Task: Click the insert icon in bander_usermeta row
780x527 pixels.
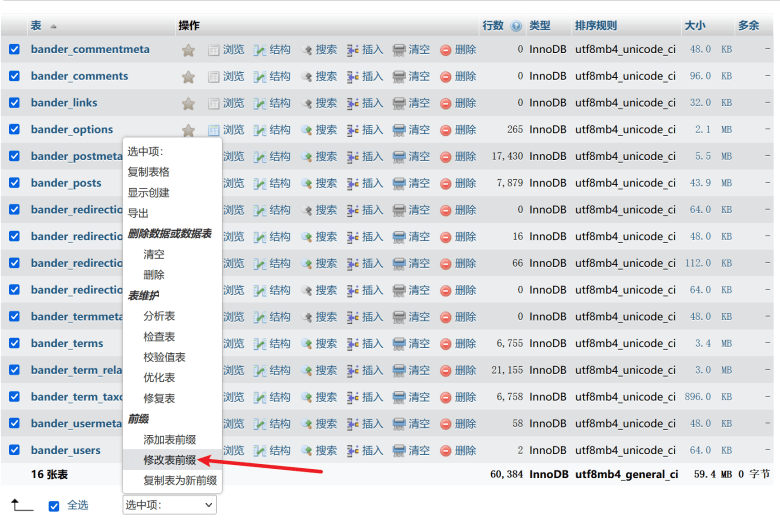Action: [353, 424]
